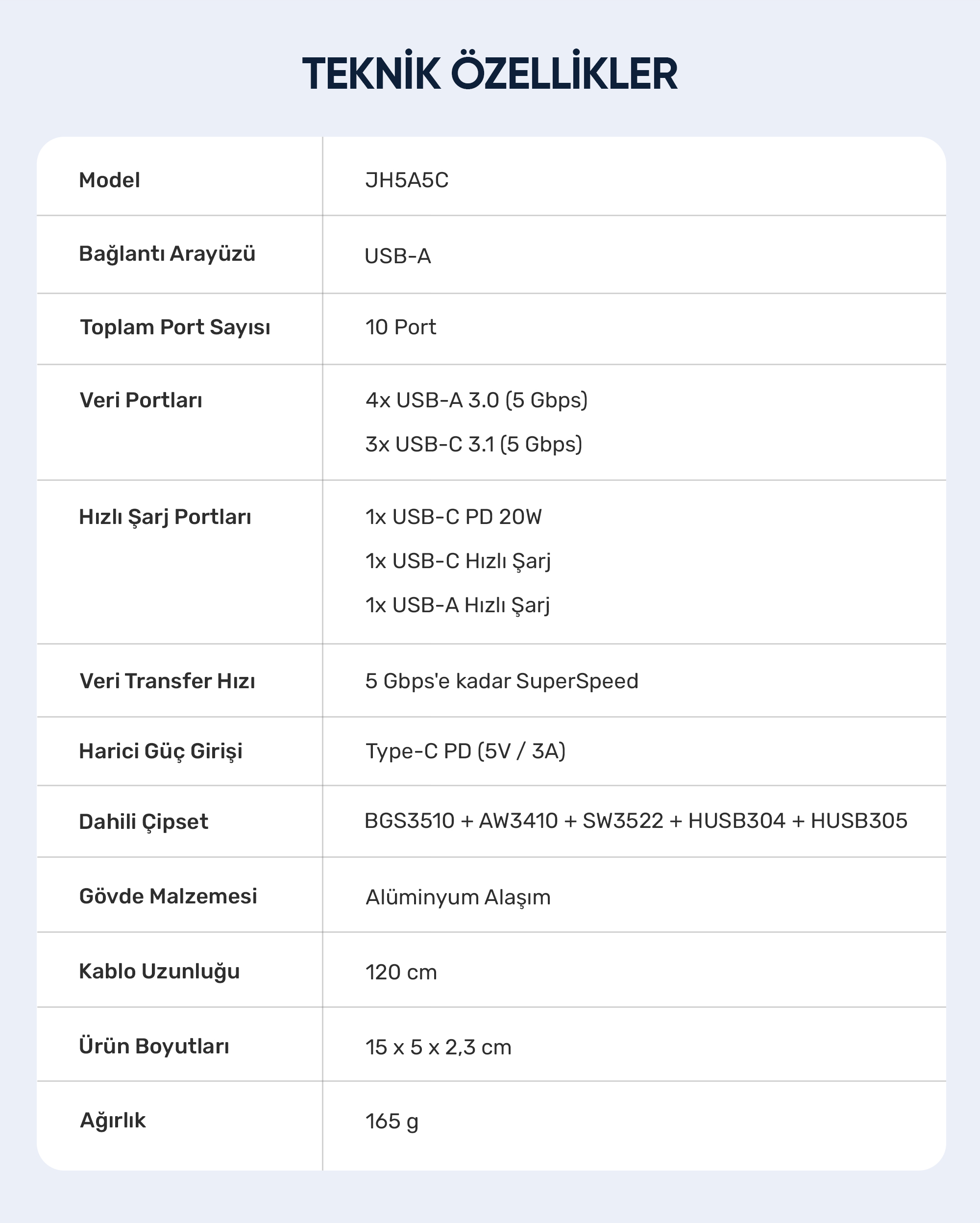Click the Type-C PD (5V / 3A) value
The height and width of the screenshot is (1223, 980).
pyautogui.click(x=465, y=751)
